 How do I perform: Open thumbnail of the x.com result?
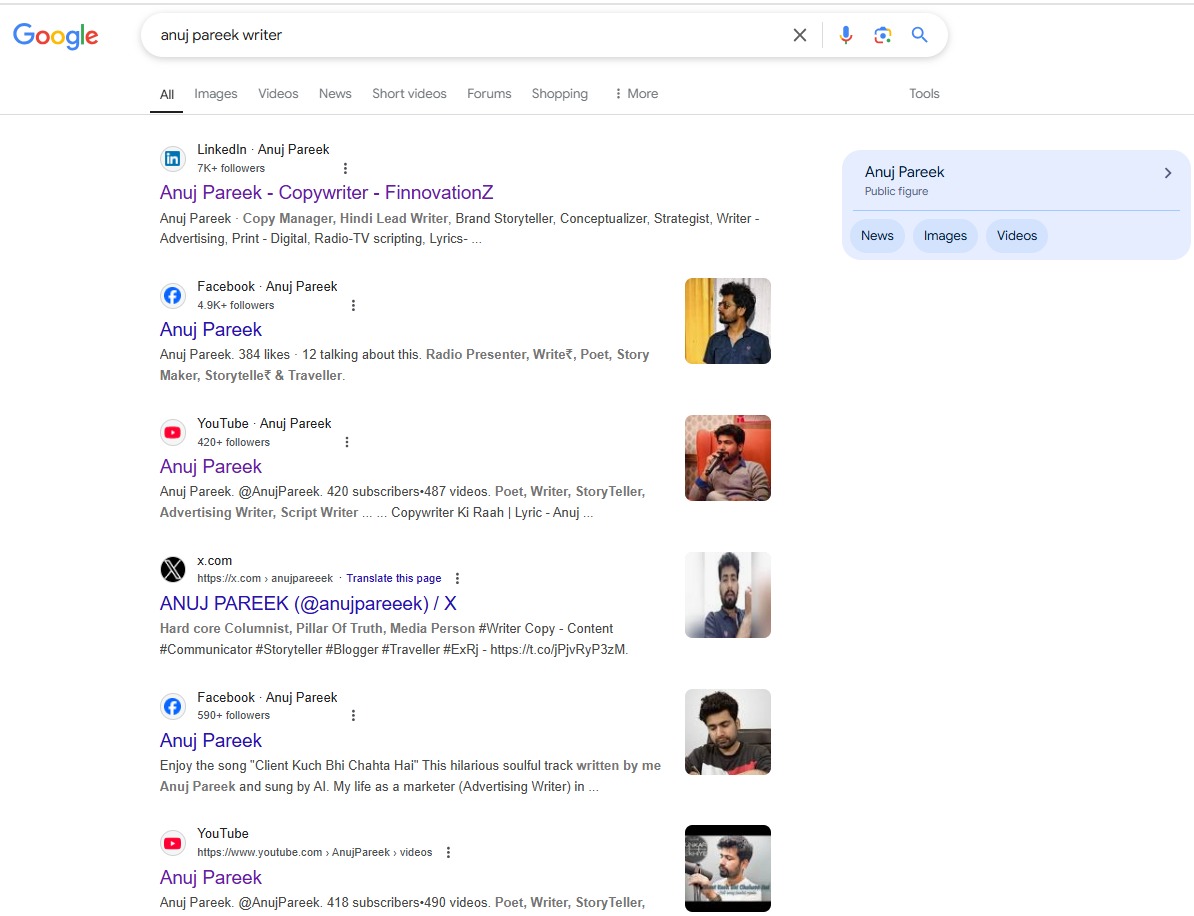[x=727, y=595]
